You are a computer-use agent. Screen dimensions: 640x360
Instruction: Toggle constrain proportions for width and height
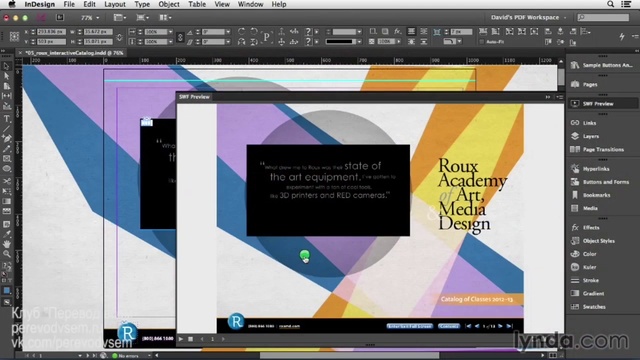[x=119, y=37]
